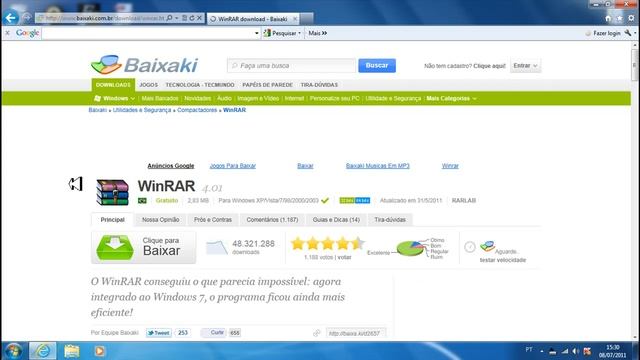
Task: Stop page loading with the X icon
Action: pyautogui.click(x=199, y=18)
